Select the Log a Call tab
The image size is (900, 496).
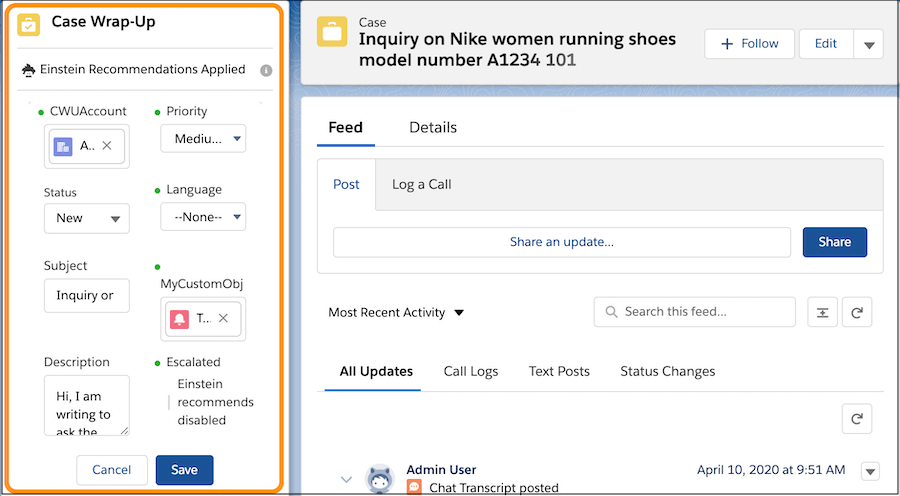[421, 184]
